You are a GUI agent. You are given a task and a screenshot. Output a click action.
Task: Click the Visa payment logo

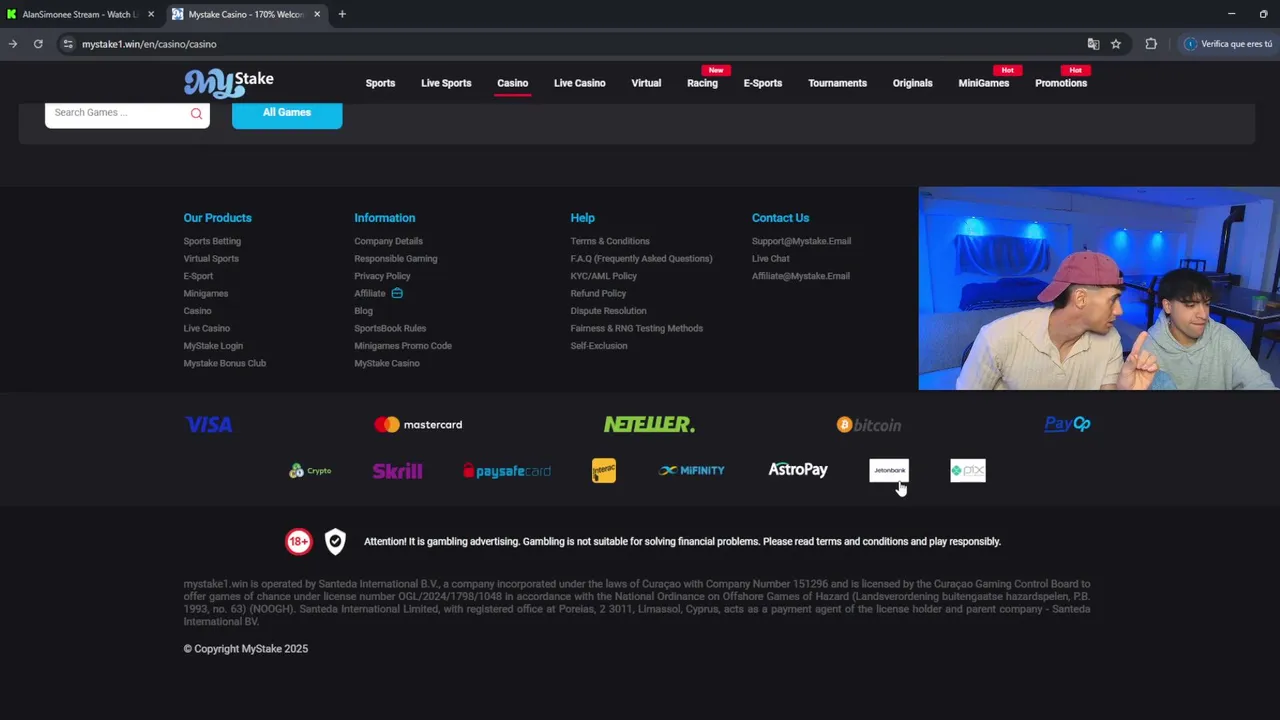pos(208,425)
